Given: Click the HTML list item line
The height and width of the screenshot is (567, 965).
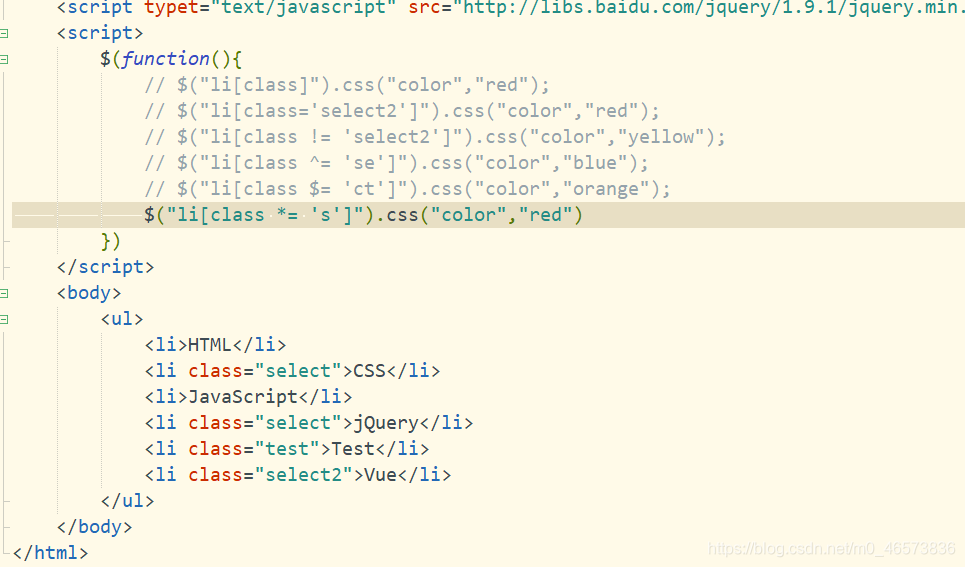Looking at the screenshot, I should coord(215,345).
